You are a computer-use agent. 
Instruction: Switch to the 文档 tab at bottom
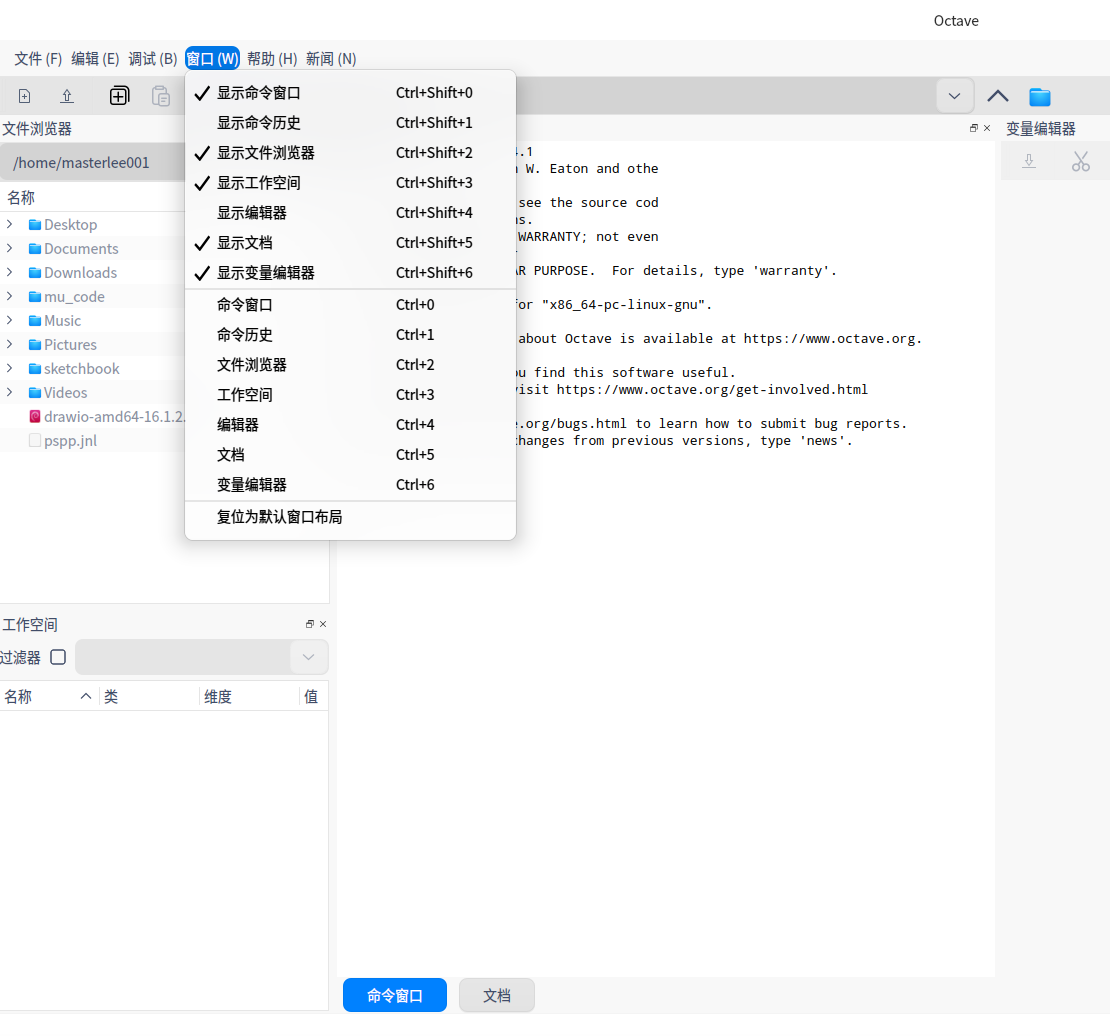[496, 995]
